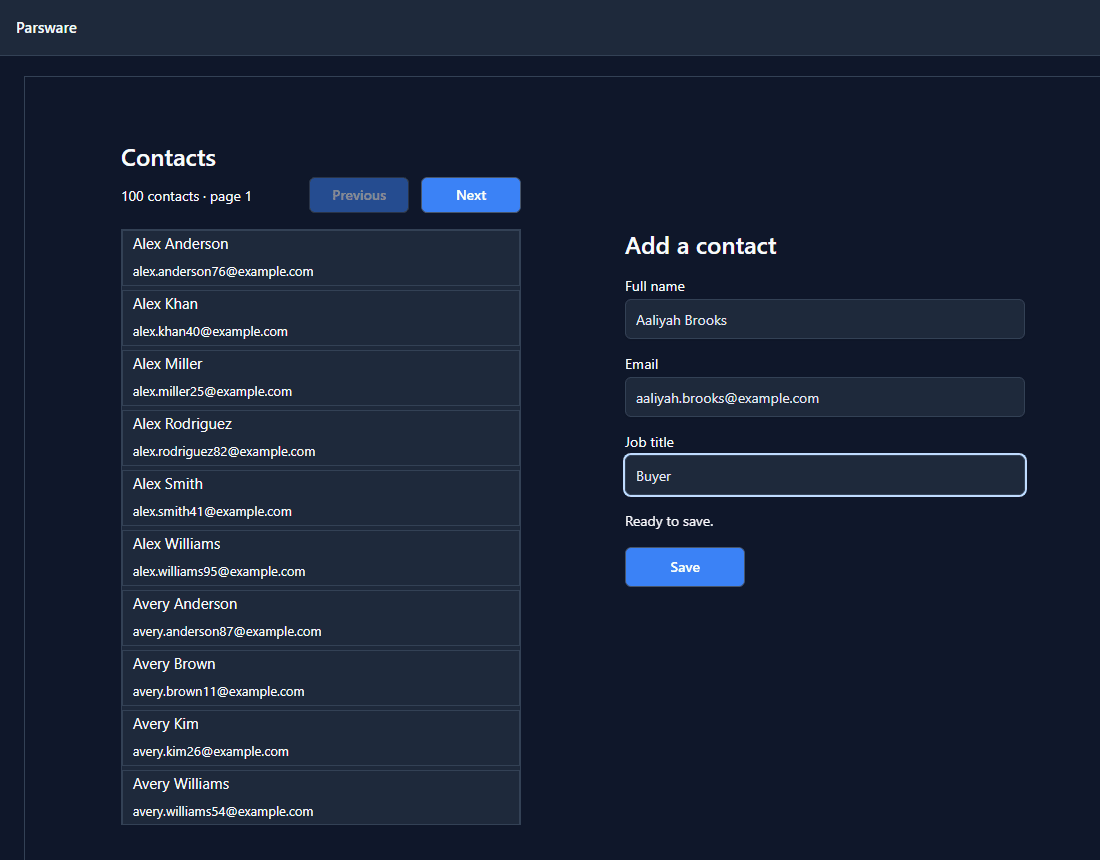Image resolution: width=1100 pixels, height=860 pixels.
Task: Select the Alex Smith contact row
Action: pyautogui.click(x=321, y=497)
